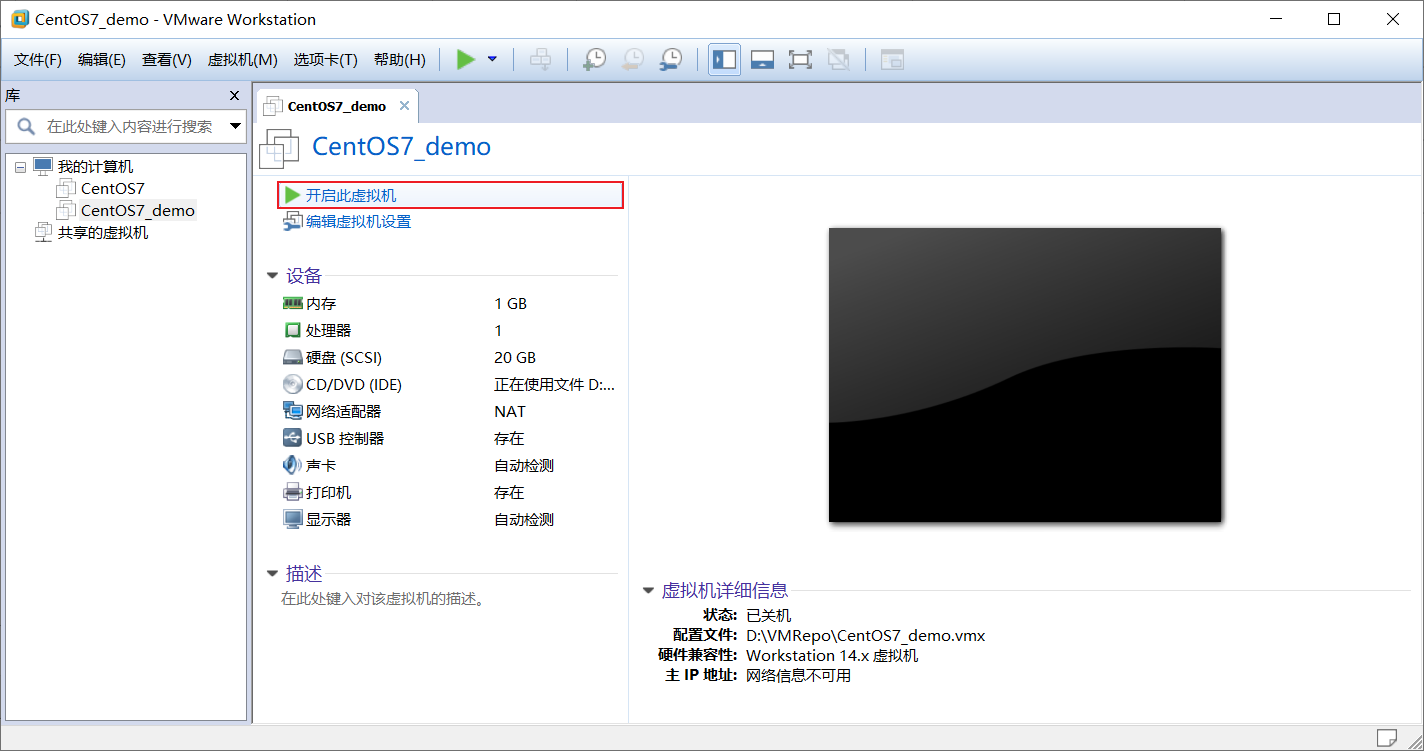This screenshot has height=751, width=1424.
Task: Click the 内存 memory device icon
Action: point(293,303)
